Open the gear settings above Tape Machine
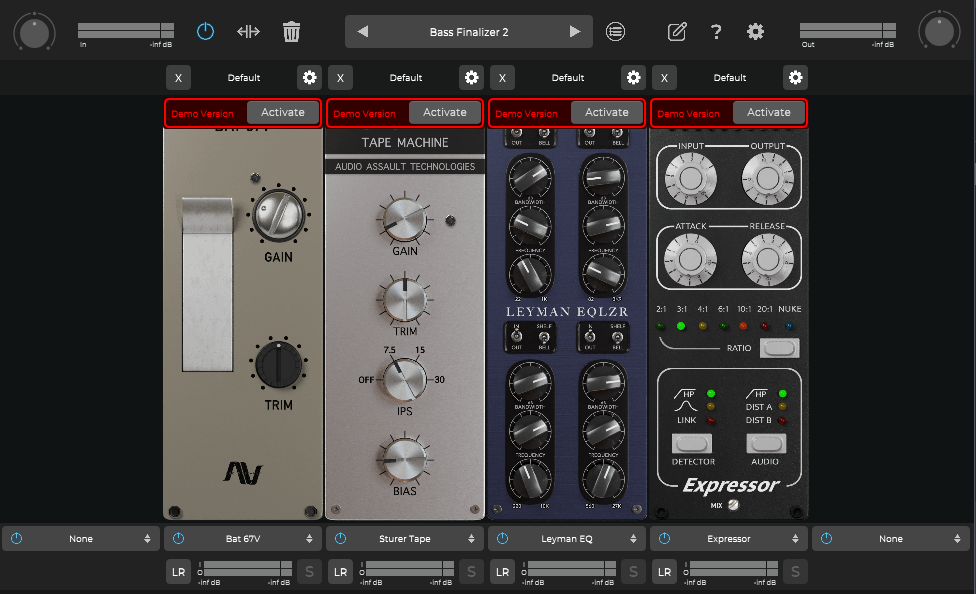Viewport: 976px width, 594px height. coord(471,78)
